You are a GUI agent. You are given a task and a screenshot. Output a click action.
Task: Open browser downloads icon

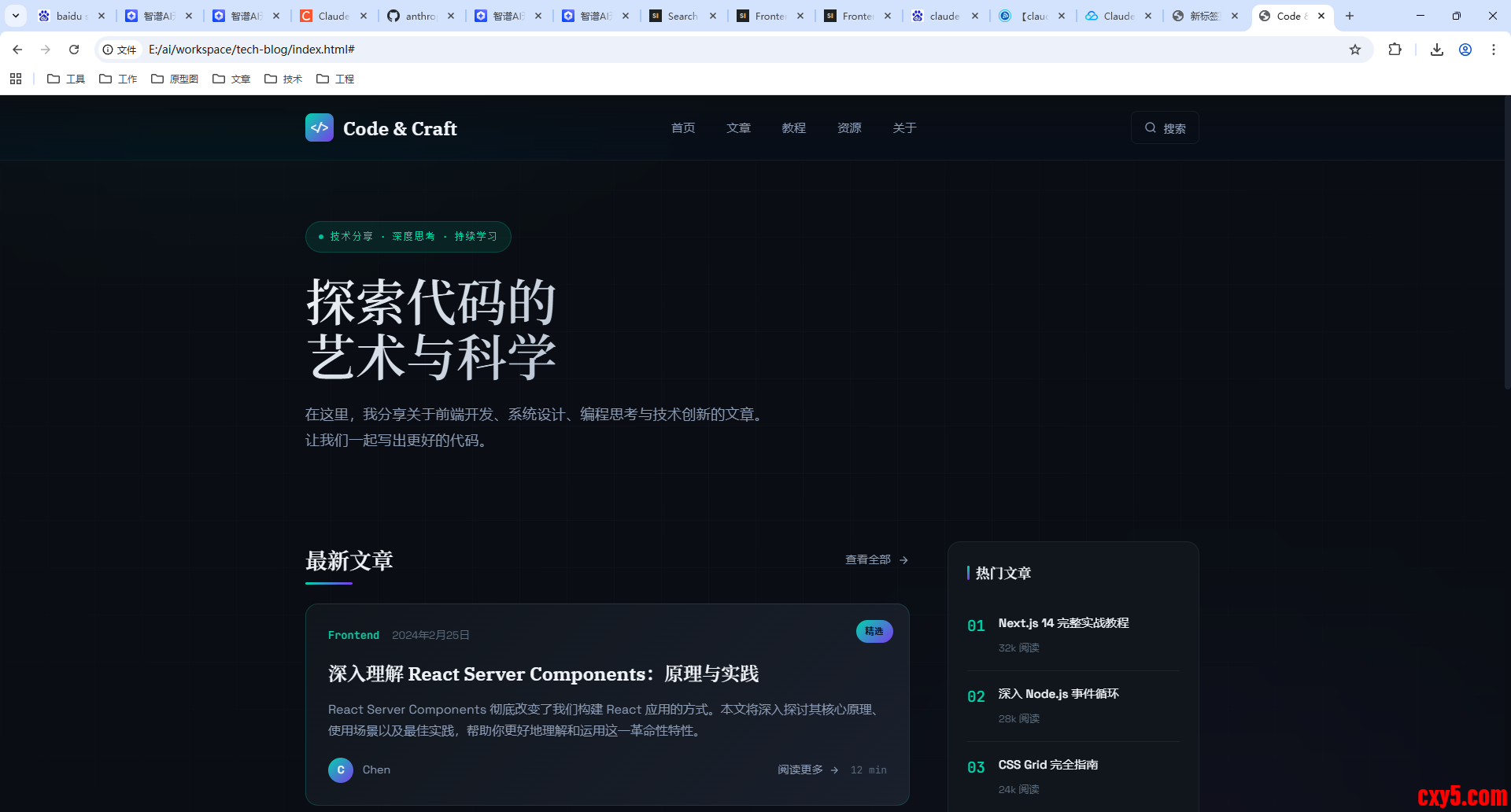(x=1437, y=50)
